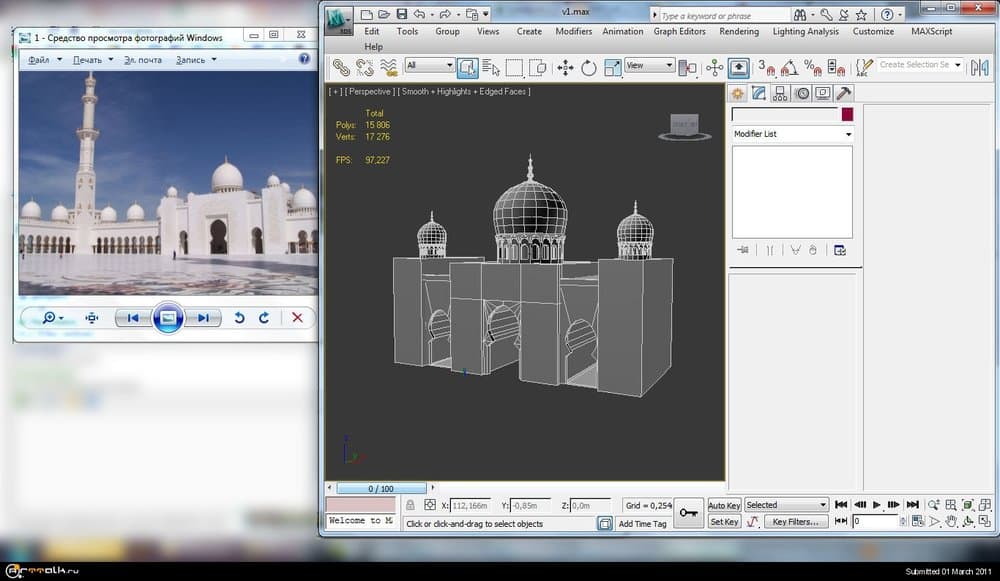Toggle the 3D Snaps button
This screenshot has width=1000, height=581.
[766, 67]
